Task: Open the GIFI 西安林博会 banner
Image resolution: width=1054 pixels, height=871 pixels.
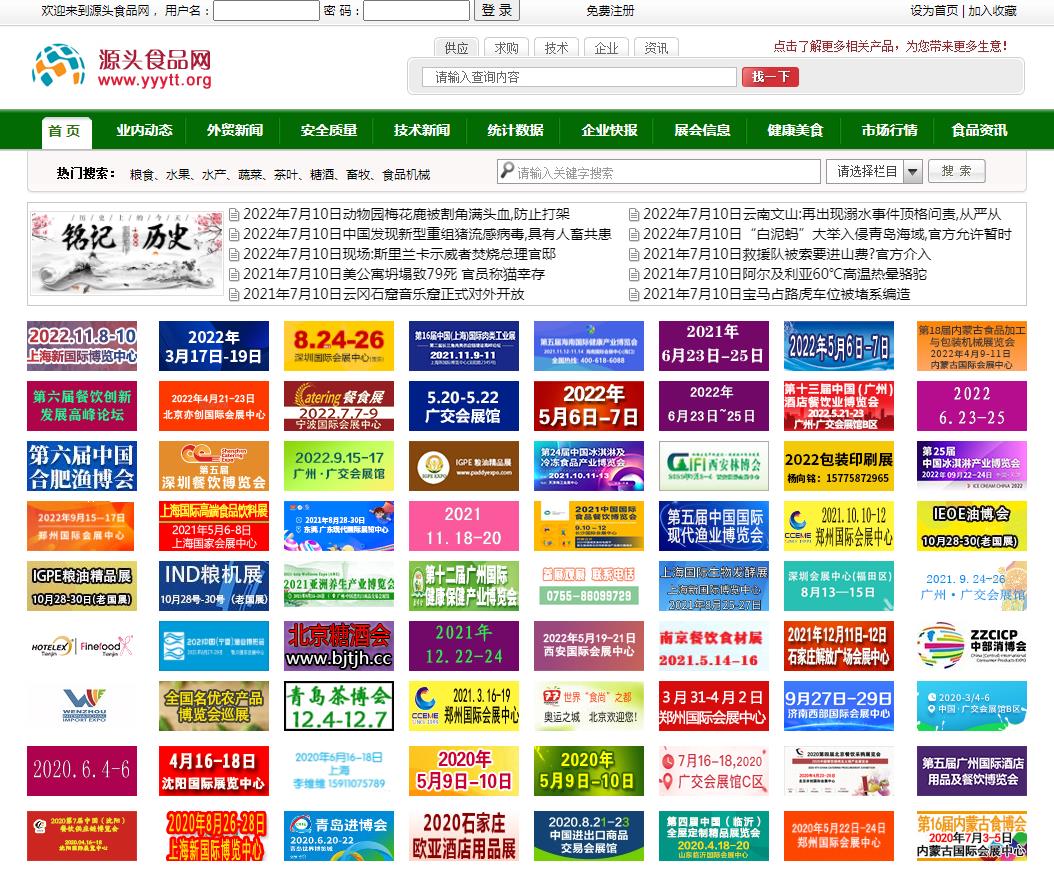Action: pyautogui.click(x=714, y=466)
